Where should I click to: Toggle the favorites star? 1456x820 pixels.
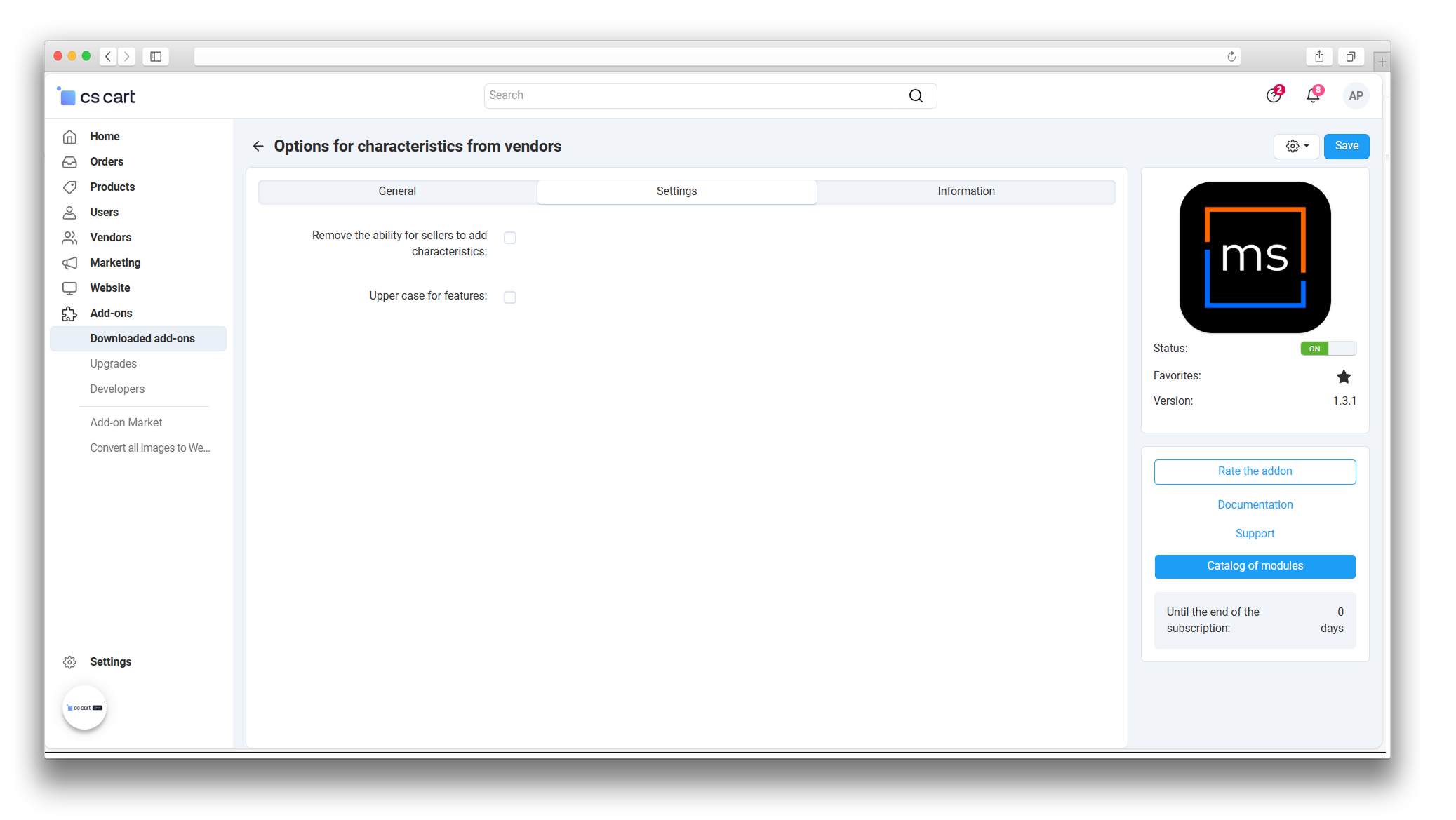tap(1343, 377)
